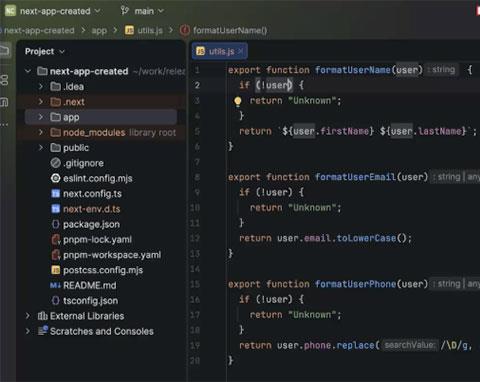This screenshot has width=480, height=382.
Task: Open the Project tool window icon
Action: (5, 51)
